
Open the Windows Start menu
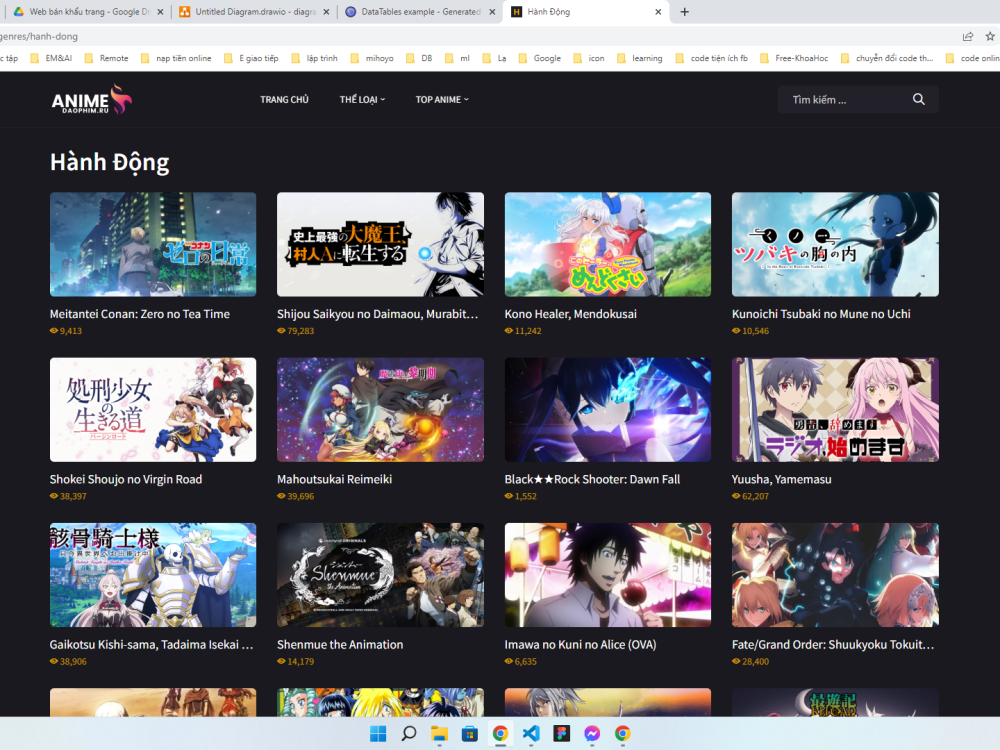(x=378, y=734)
